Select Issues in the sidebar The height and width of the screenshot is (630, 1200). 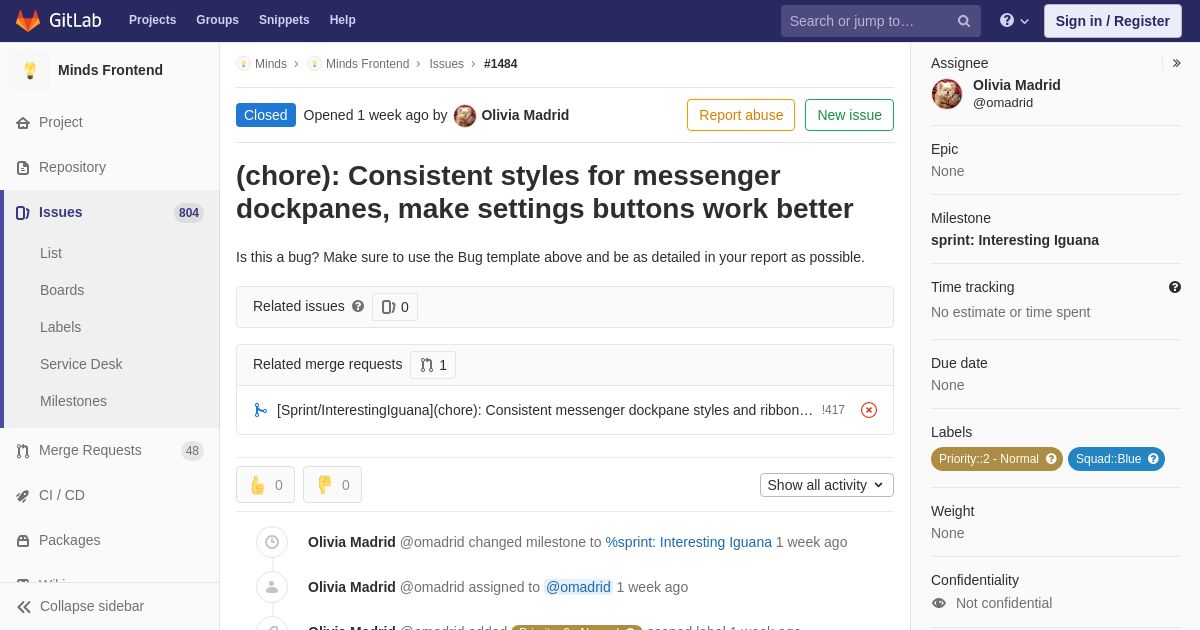110,212
